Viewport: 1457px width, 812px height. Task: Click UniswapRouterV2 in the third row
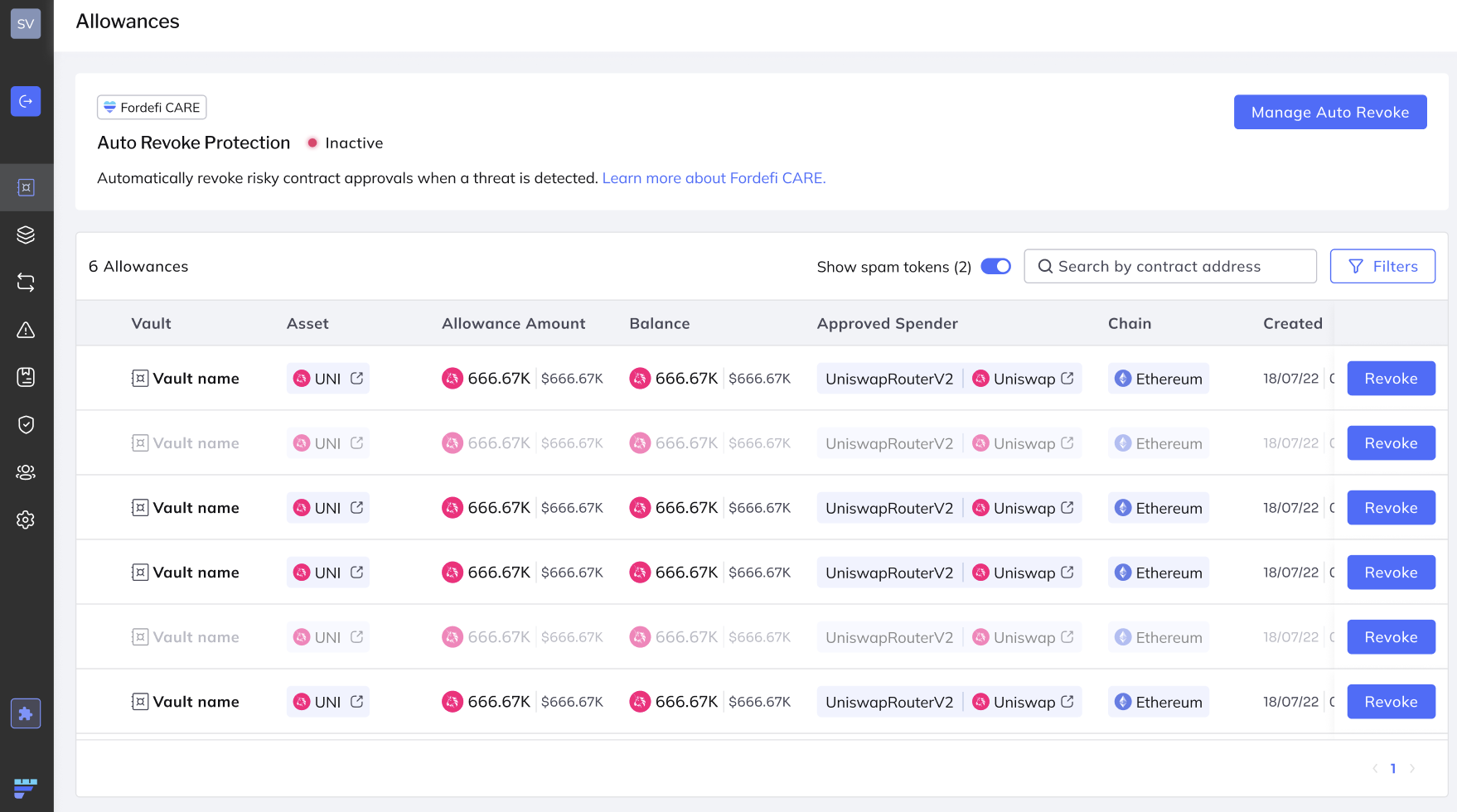[x=889, y=508]
